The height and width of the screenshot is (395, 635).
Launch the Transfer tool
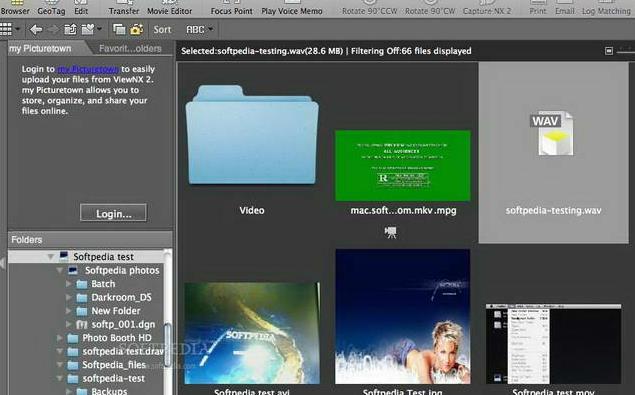(x=124, y=8)
